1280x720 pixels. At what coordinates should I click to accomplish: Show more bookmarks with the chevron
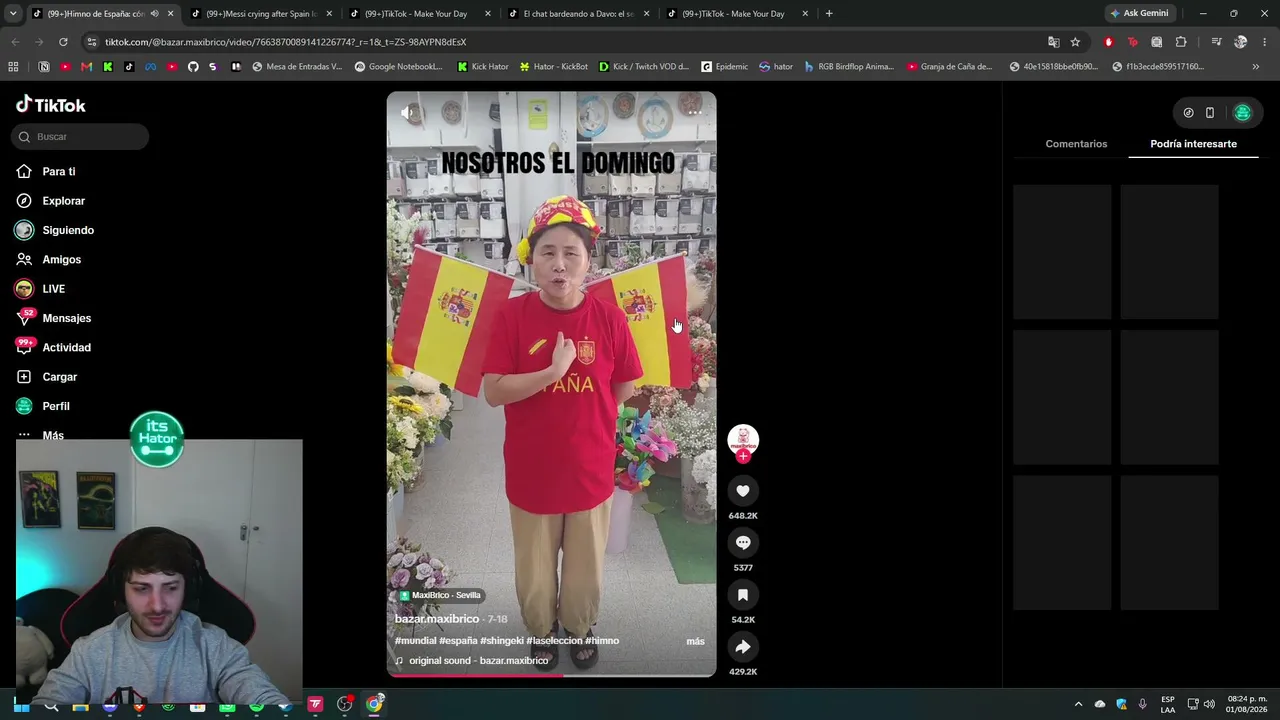[1256, 67]
